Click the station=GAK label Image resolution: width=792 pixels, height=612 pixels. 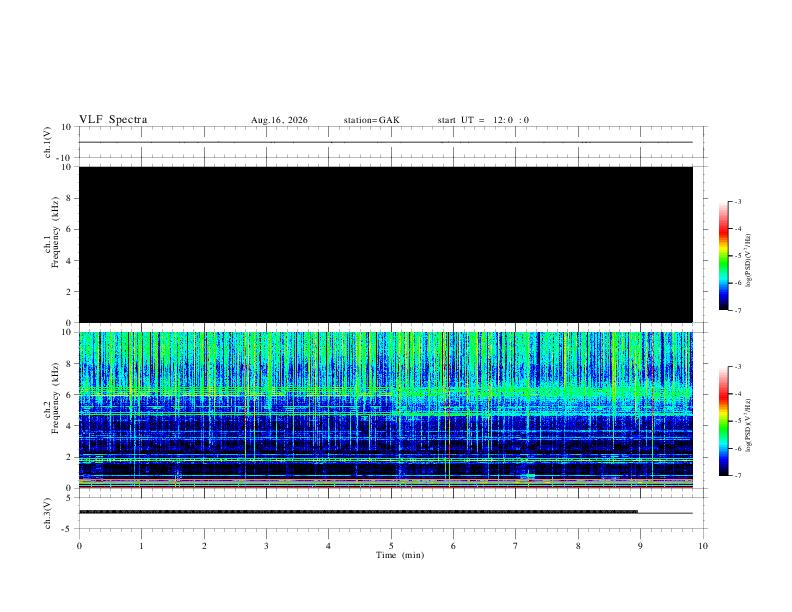coord(371,120)
